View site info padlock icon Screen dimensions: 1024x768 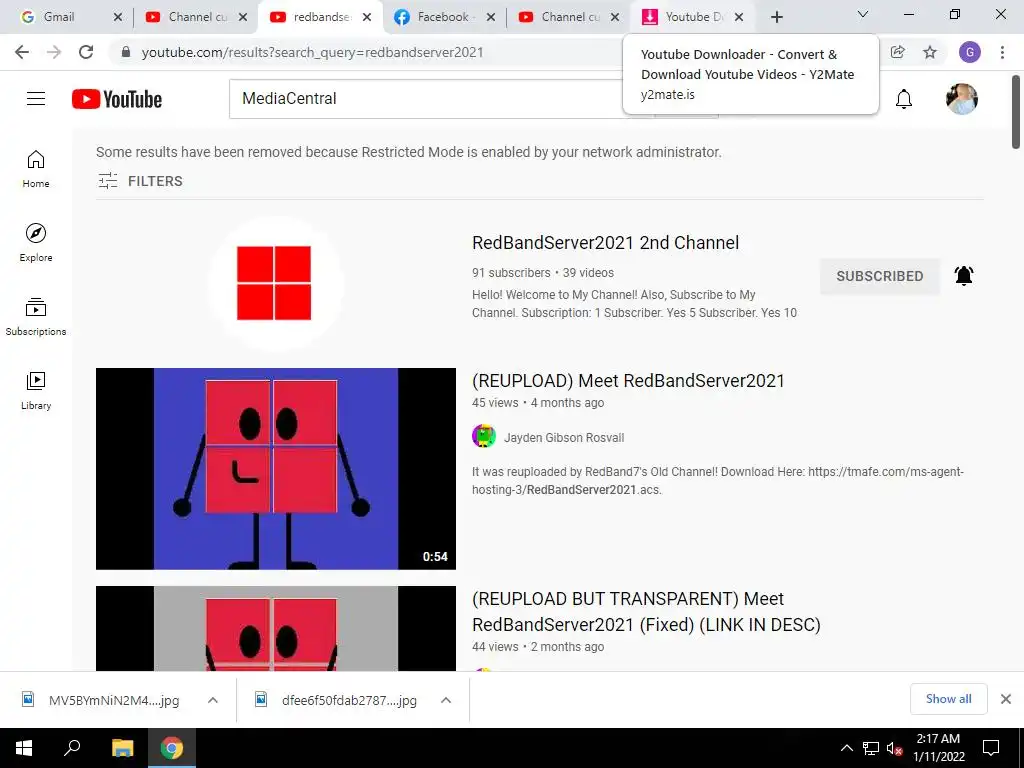click(126, 52)
